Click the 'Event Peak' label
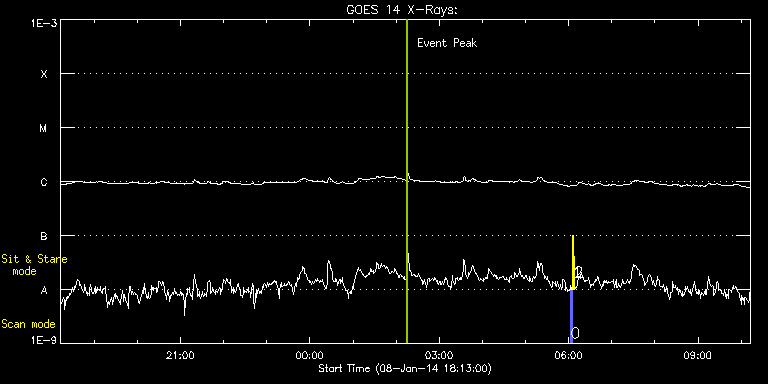This screenshot has width=768, height=384. 447,43
